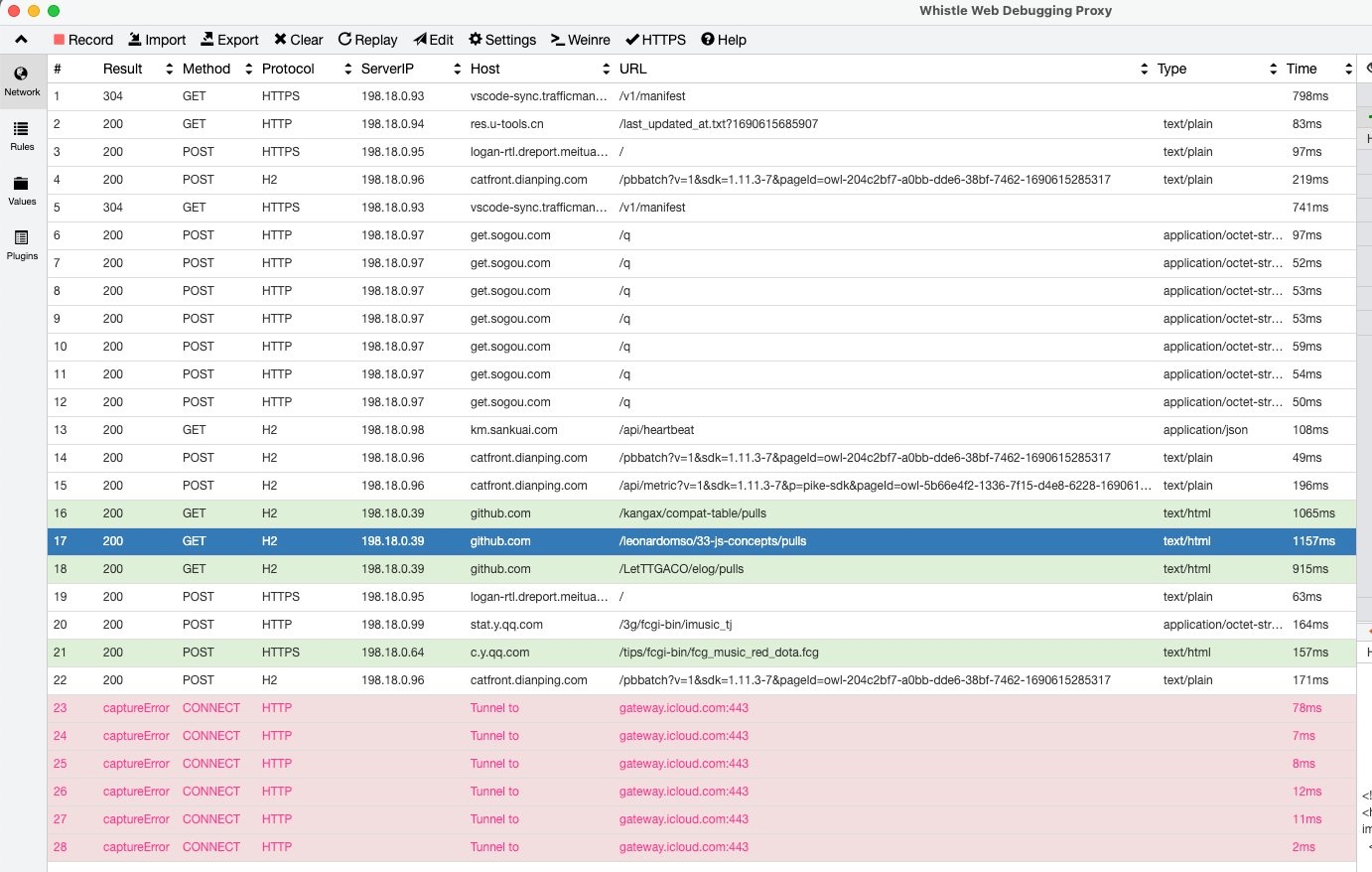Switch to the Network panel
1372x872 pixels.
coord(22,81)
